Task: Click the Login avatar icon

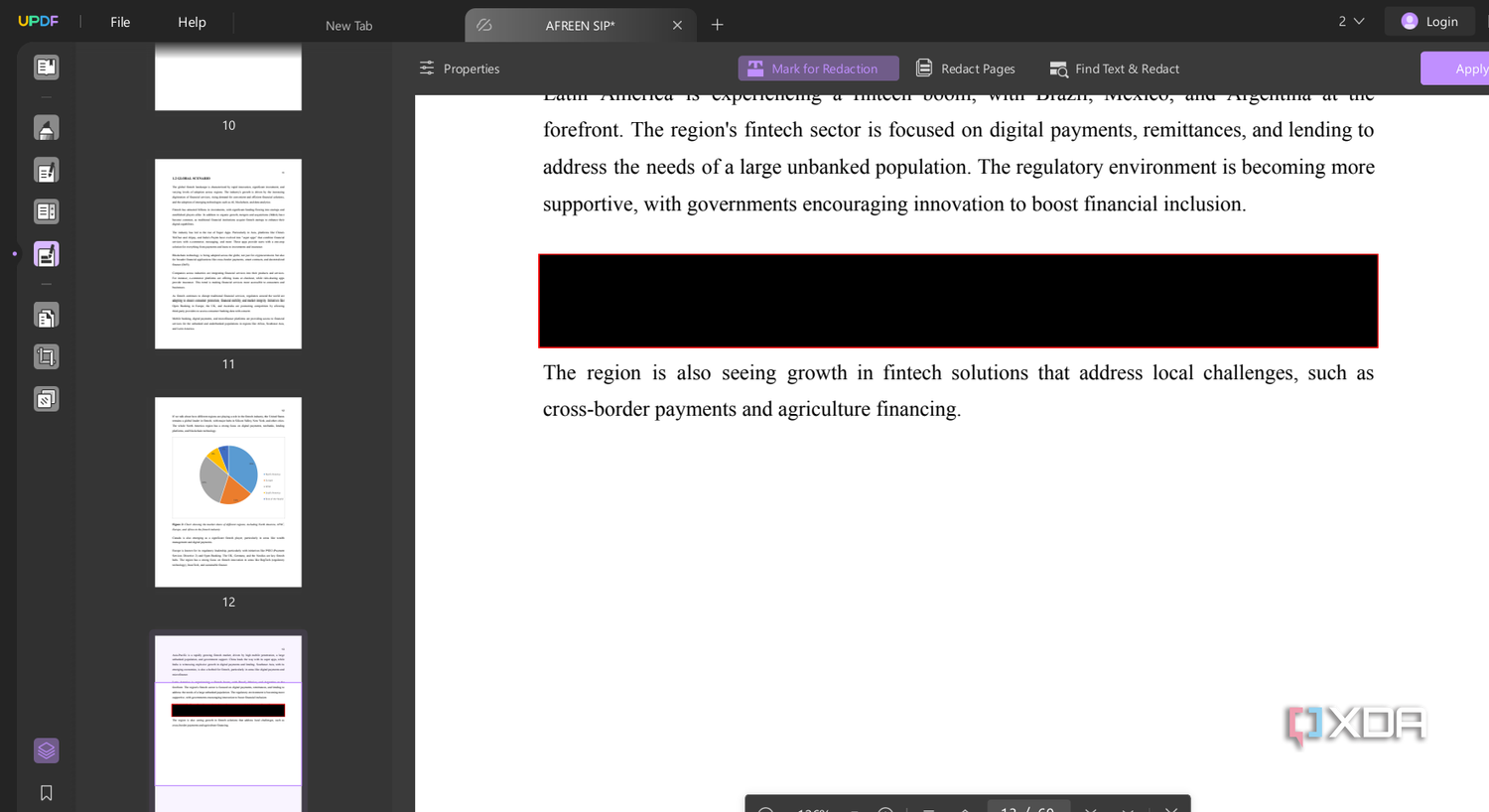Action: [x=1409, y=21]
